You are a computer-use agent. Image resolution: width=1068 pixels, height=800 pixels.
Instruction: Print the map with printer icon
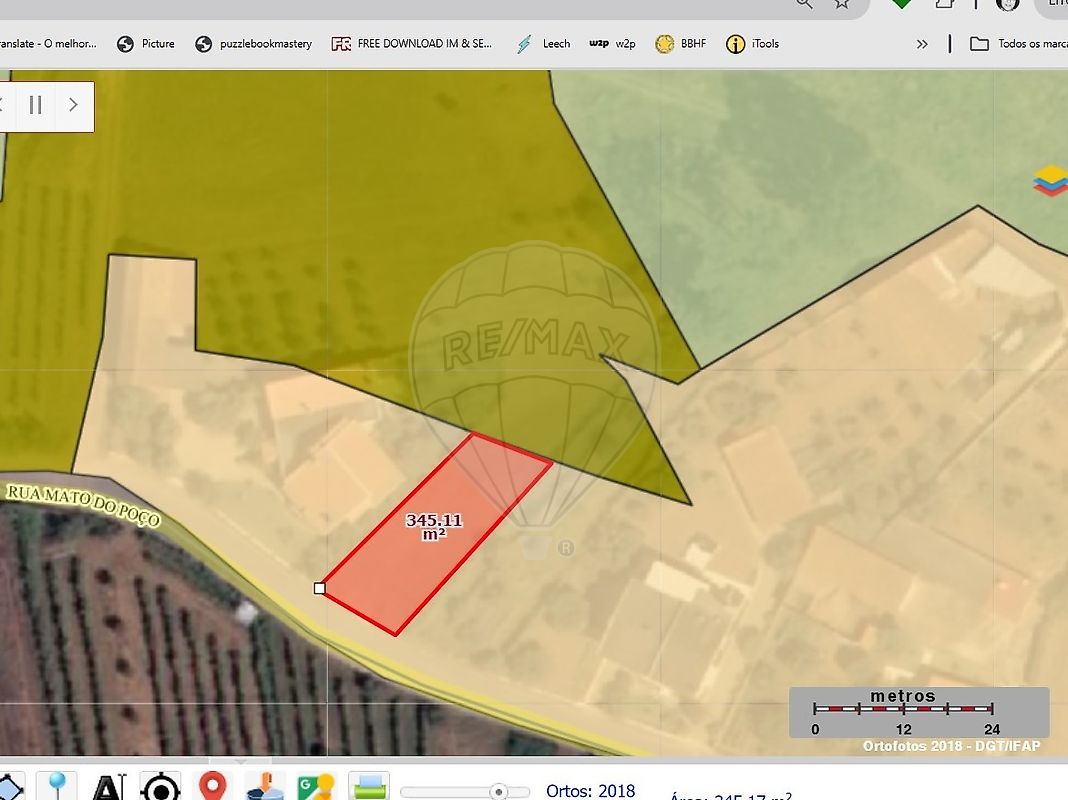(368, 787)
